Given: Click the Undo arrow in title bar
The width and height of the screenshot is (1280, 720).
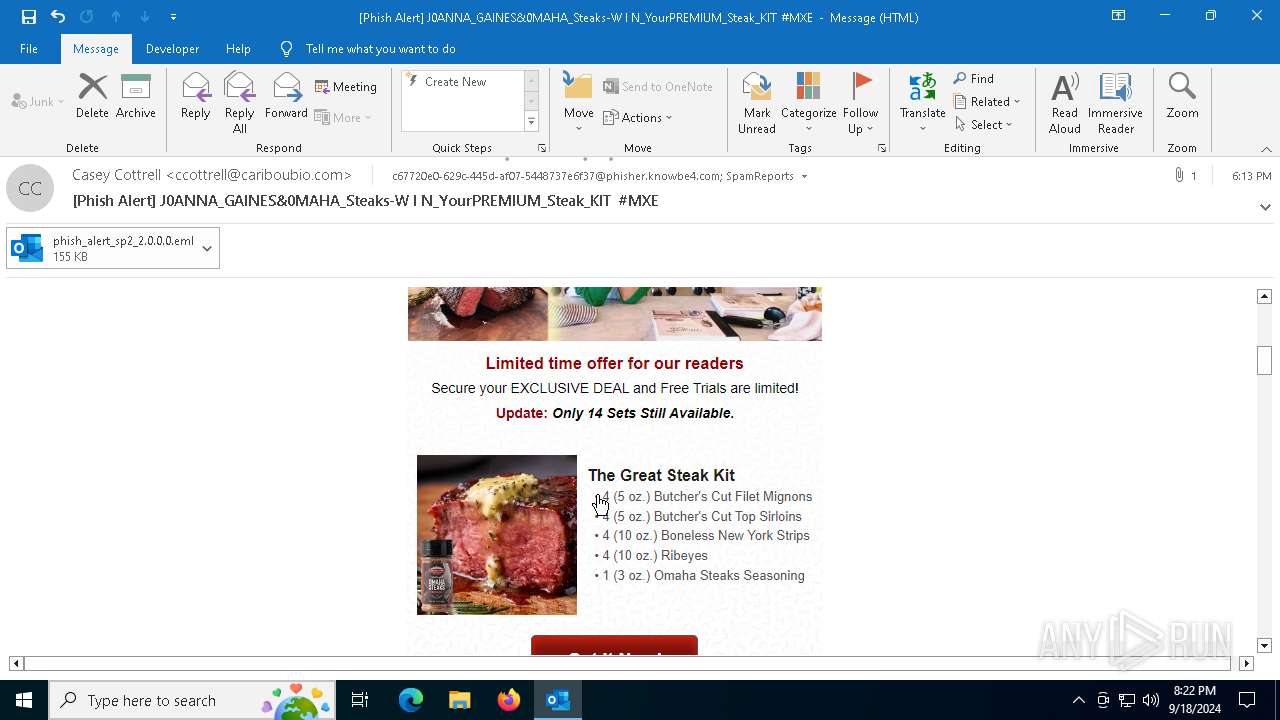Looking at the screenshot, I should tap(58, 17).
